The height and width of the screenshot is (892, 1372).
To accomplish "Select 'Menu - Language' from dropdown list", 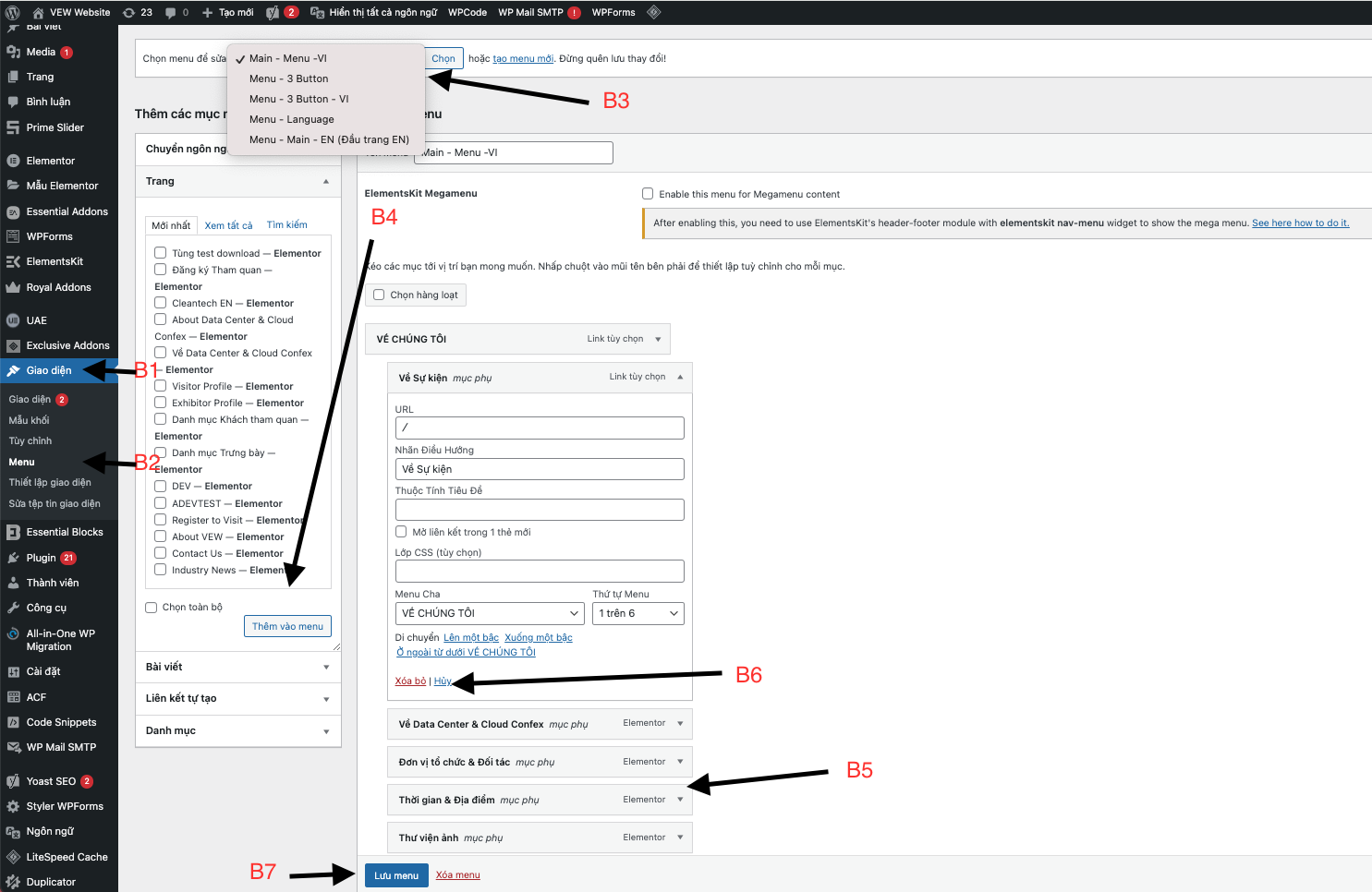I will (x=291, y=119).
